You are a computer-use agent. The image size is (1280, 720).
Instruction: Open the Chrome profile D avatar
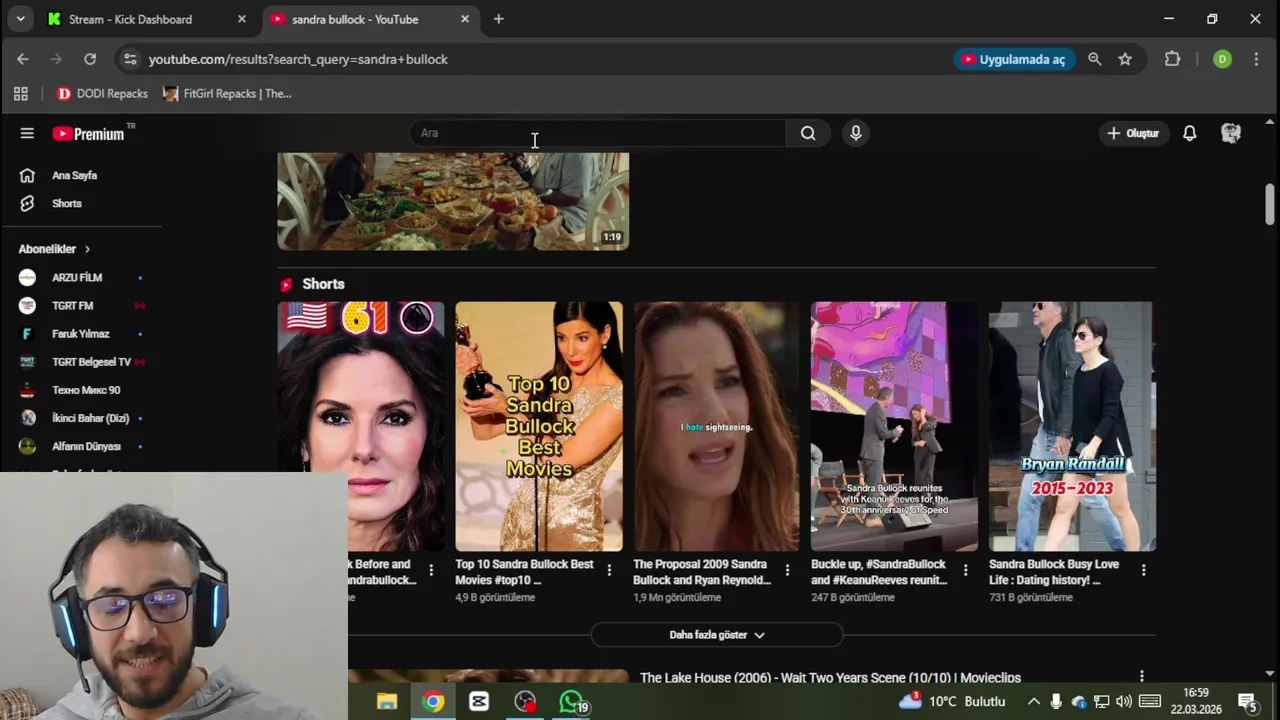[1222, 59]
